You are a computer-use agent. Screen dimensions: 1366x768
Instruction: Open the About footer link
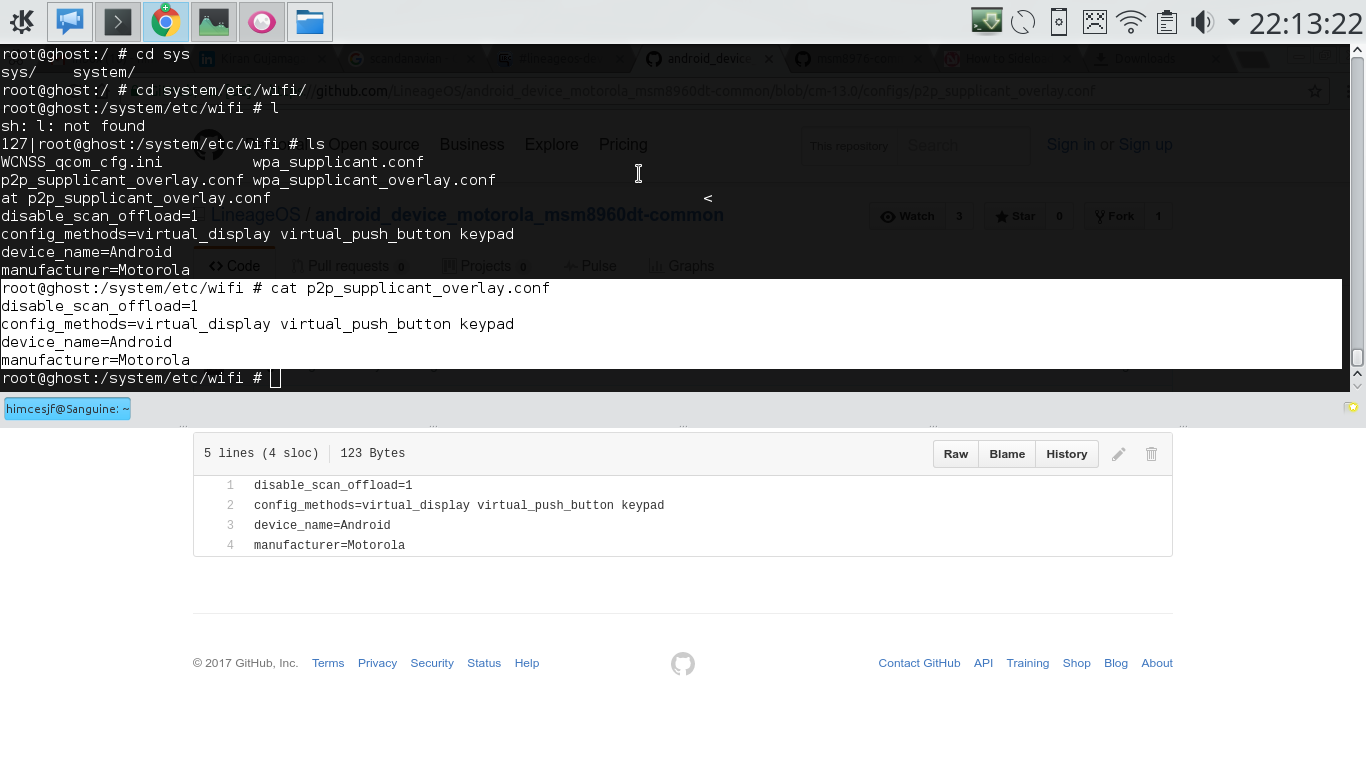[x=1157, y=663]
